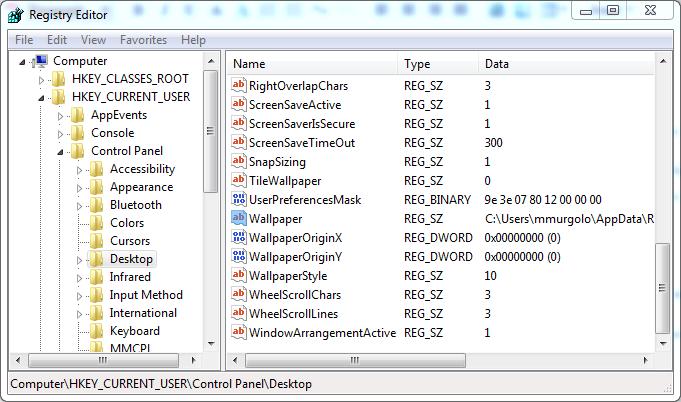
Task: Click the Desktop key folder icon
Action: 96,259
